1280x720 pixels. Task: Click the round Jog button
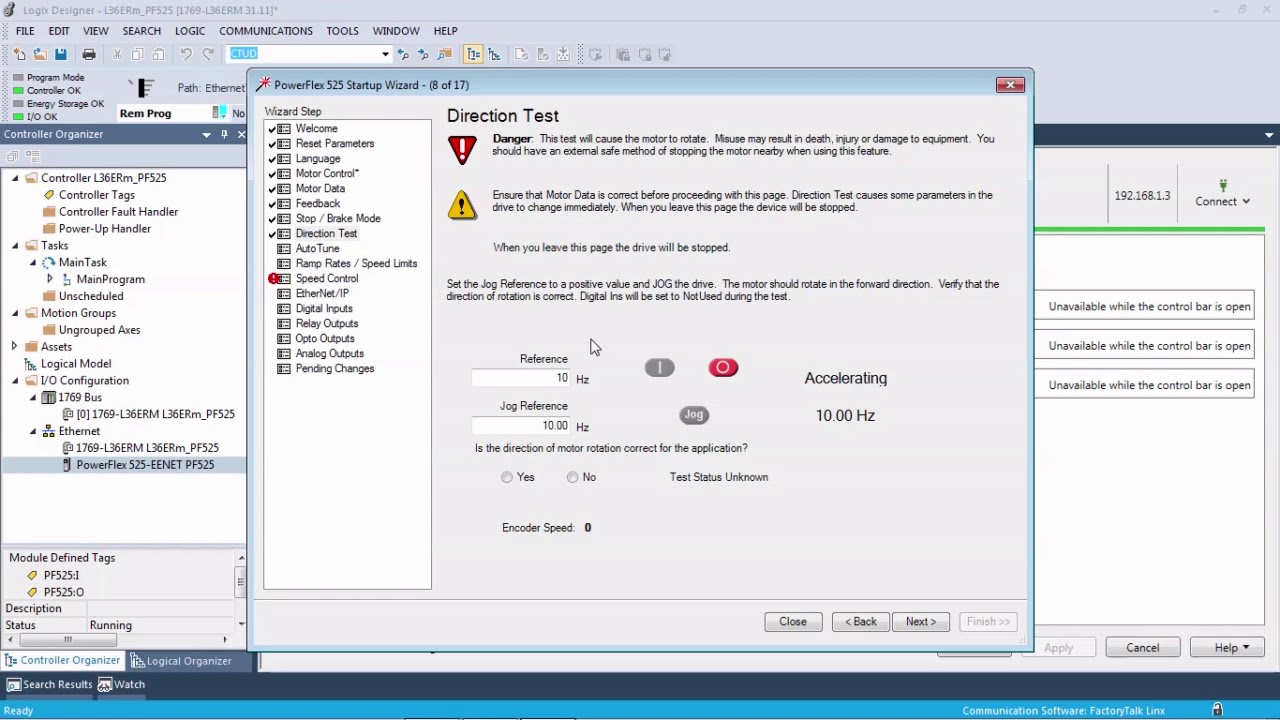pyautogui.click(x=694, y=415)
